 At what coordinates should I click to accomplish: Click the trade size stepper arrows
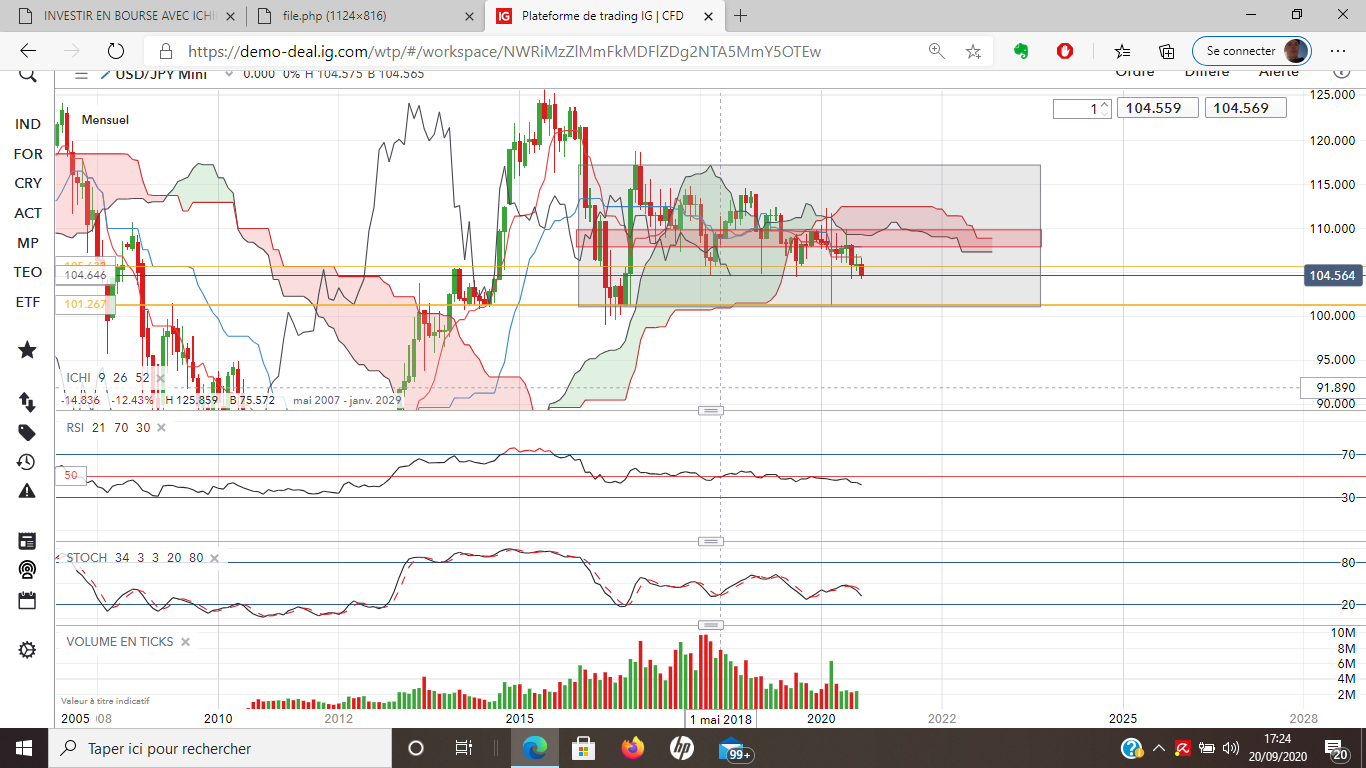(1105, 108)
